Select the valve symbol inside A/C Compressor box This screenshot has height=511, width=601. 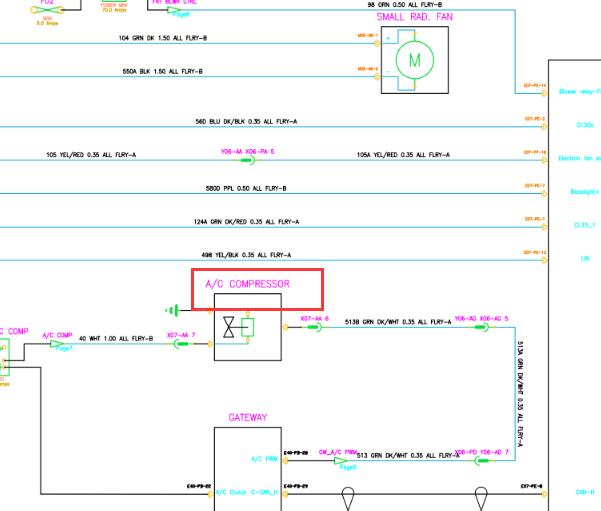coord(229,327)
